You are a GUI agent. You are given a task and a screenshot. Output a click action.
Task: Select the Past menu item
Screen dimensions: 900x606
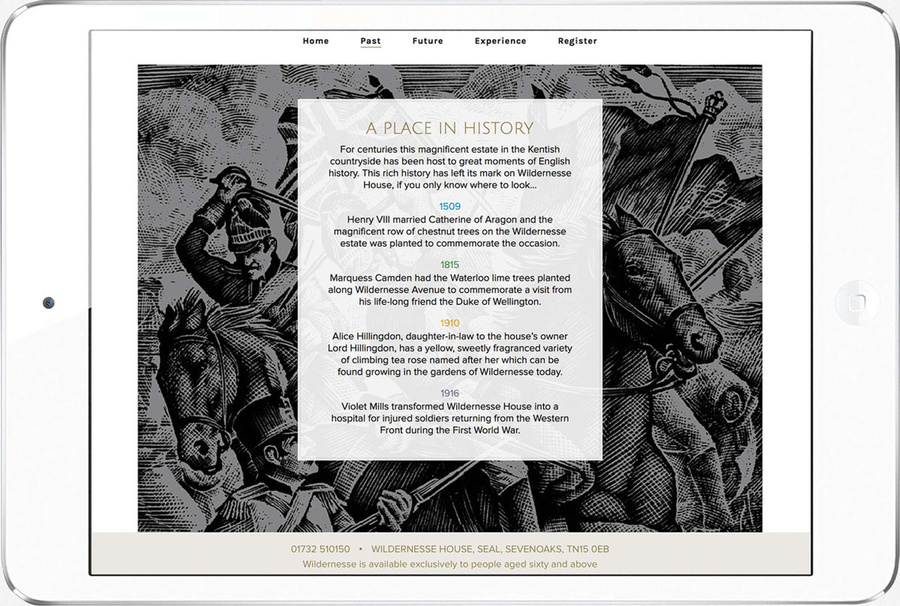(x=370, y=41)
